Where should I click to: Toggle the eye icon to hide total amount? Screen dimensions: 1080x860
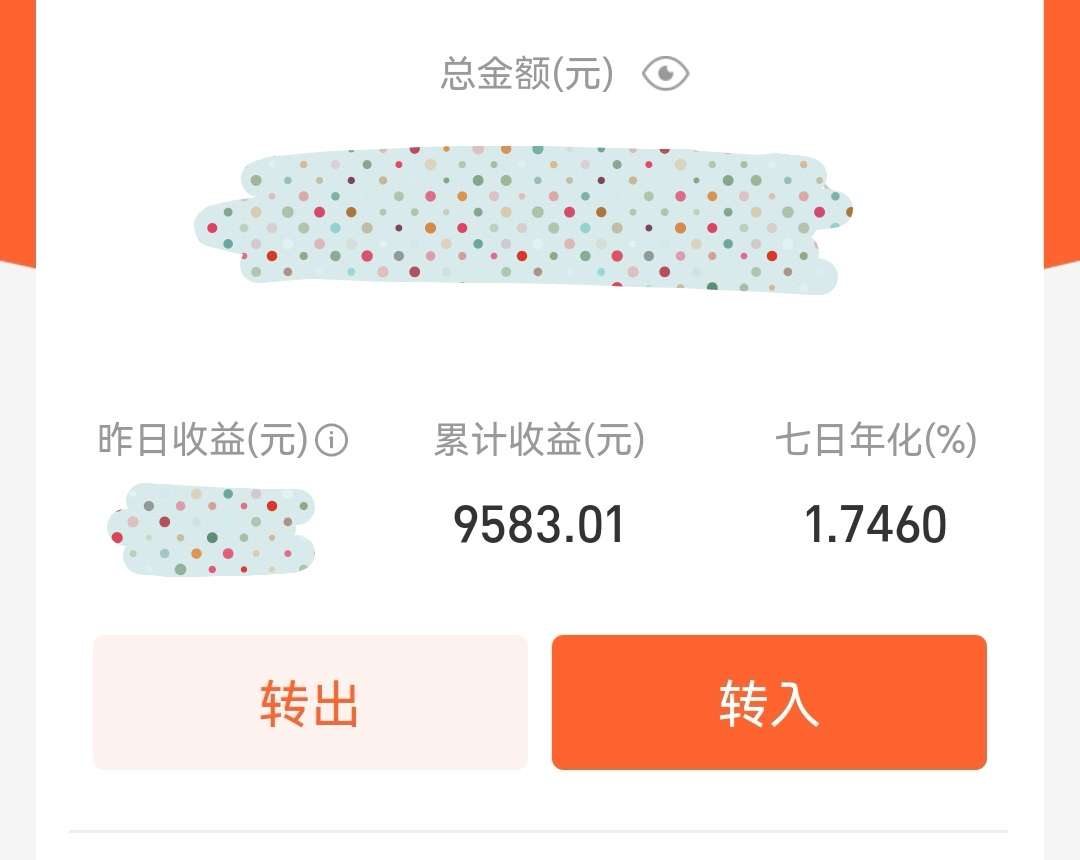pyautogui.click(x=665, y=74)
